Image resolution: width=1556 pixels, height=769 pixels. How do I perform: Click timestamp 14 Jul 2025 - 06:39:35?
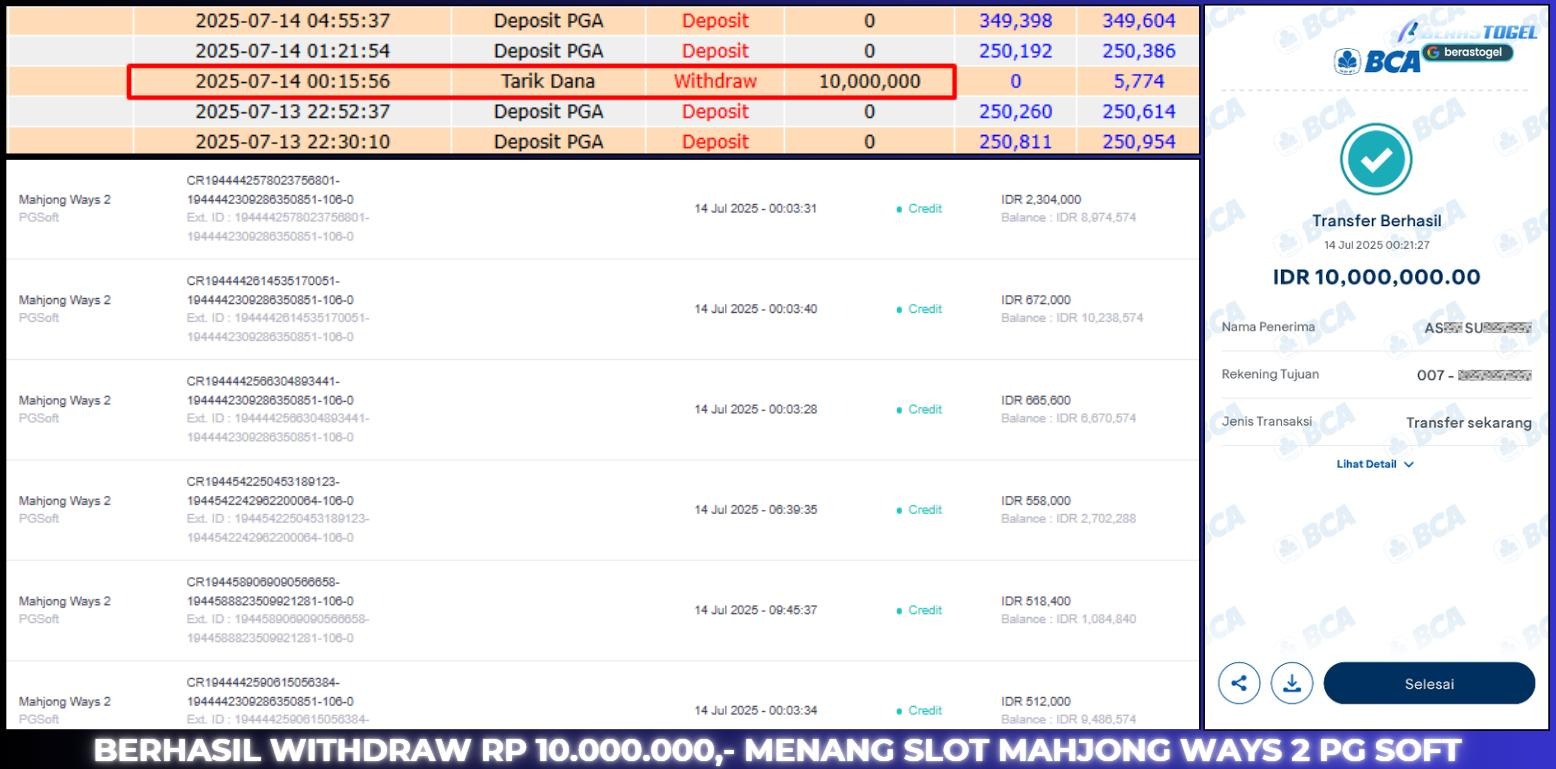(x=756, y=510)
